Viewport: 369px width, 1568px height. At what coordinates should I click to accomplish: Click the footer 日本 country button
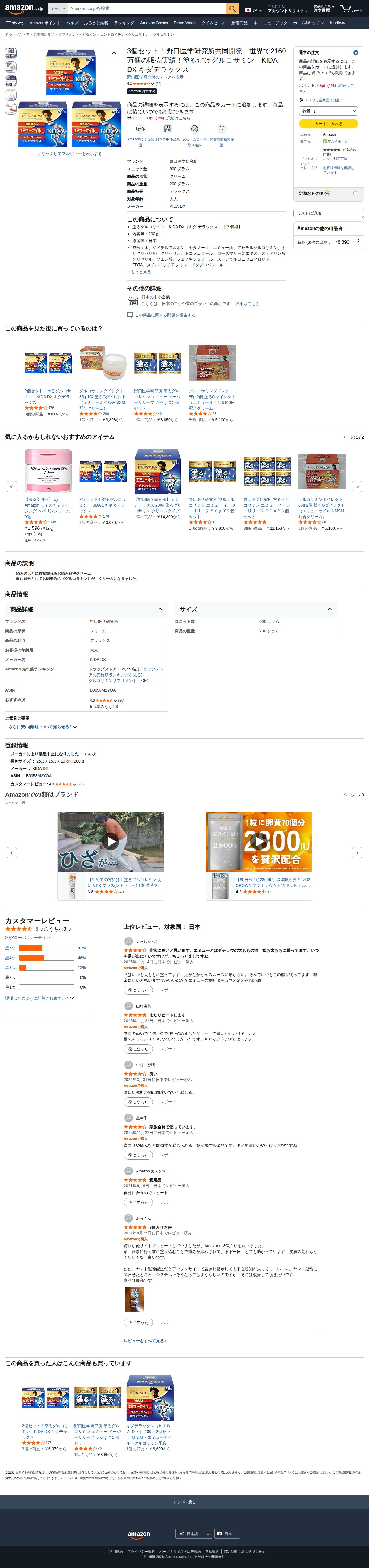click(x=227, y=1533)
